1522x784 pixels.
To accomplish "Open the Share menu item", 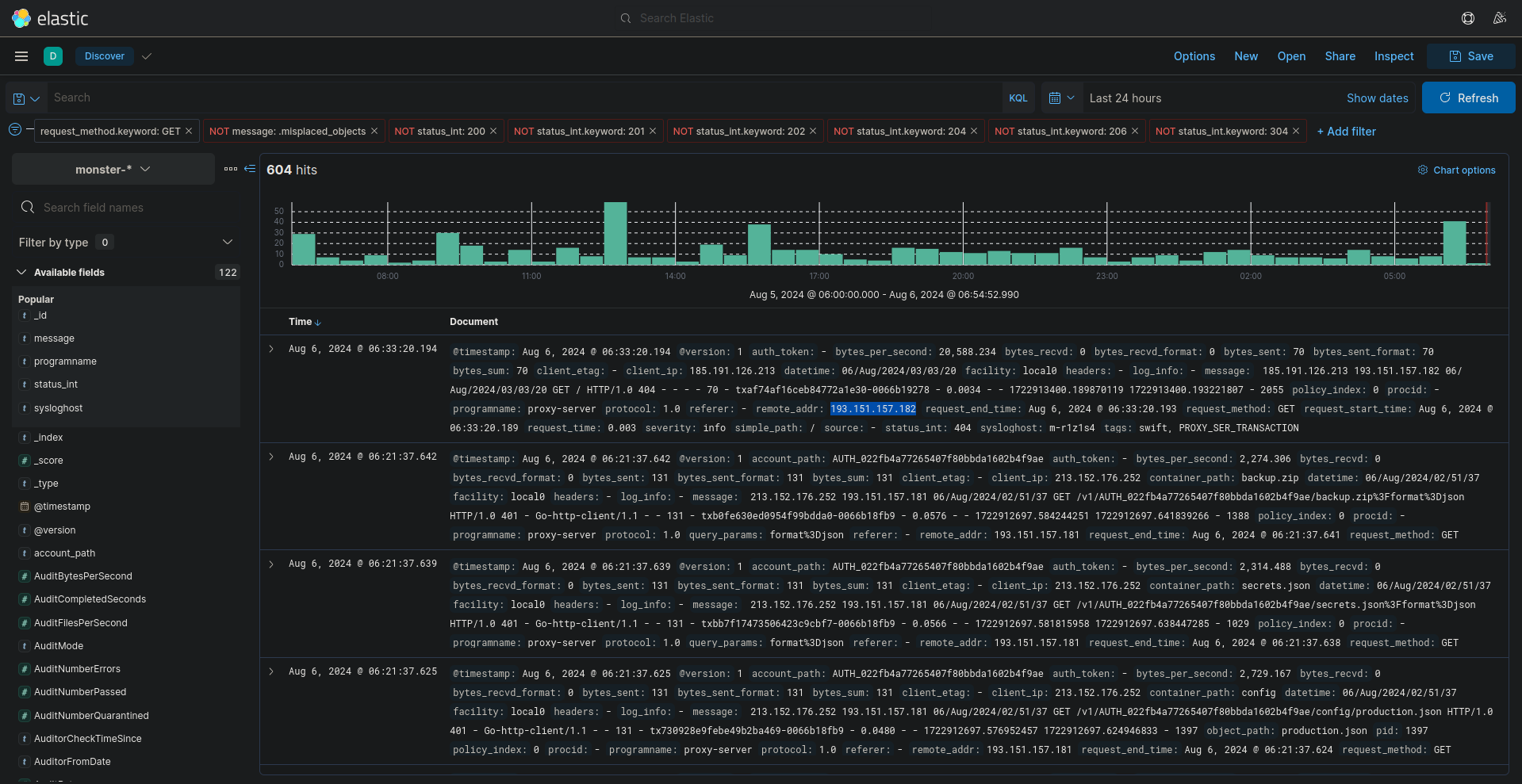I will (x=1340, y=56).
